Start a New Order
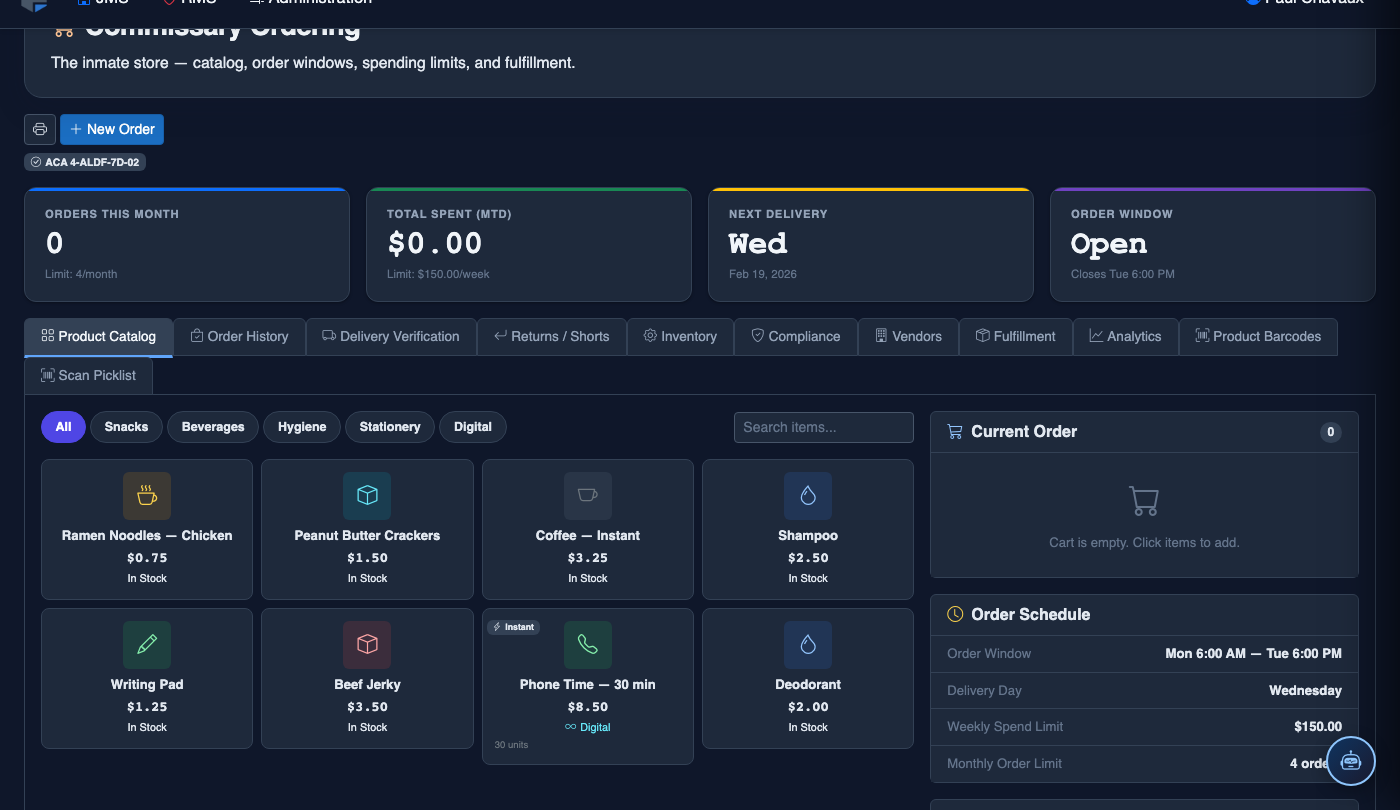This screenshot has height=810, width=1400. coord(112,129)
